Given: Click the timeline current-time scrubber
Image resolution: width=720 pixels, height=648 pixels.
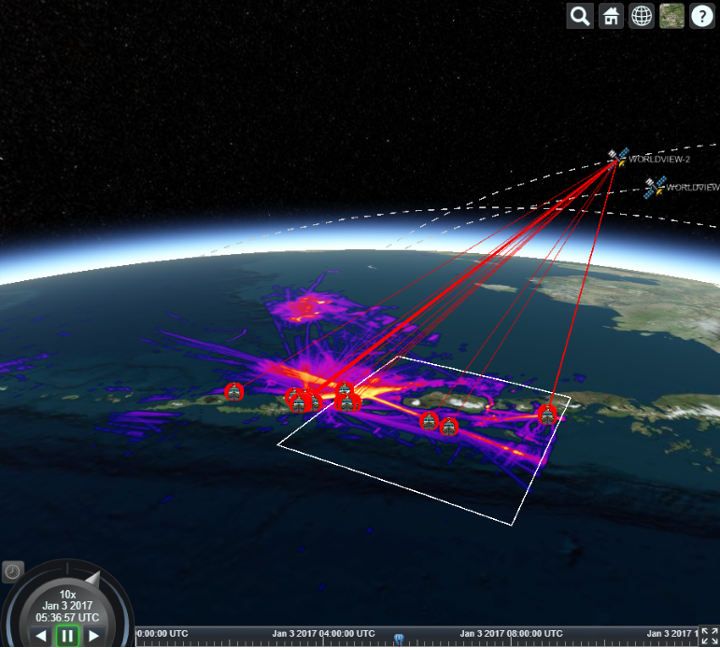Looking at the screenshot, I should (399, 639).
